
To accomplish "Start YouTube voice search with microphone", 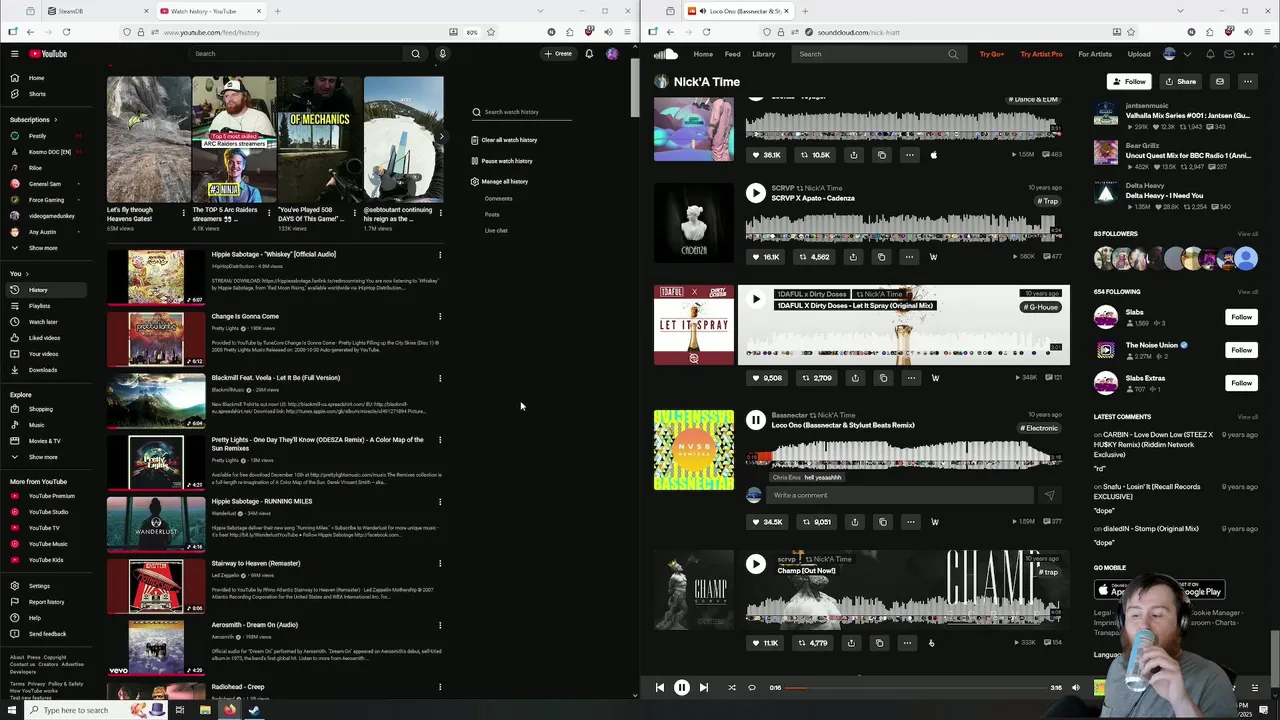I will point(443,54).
